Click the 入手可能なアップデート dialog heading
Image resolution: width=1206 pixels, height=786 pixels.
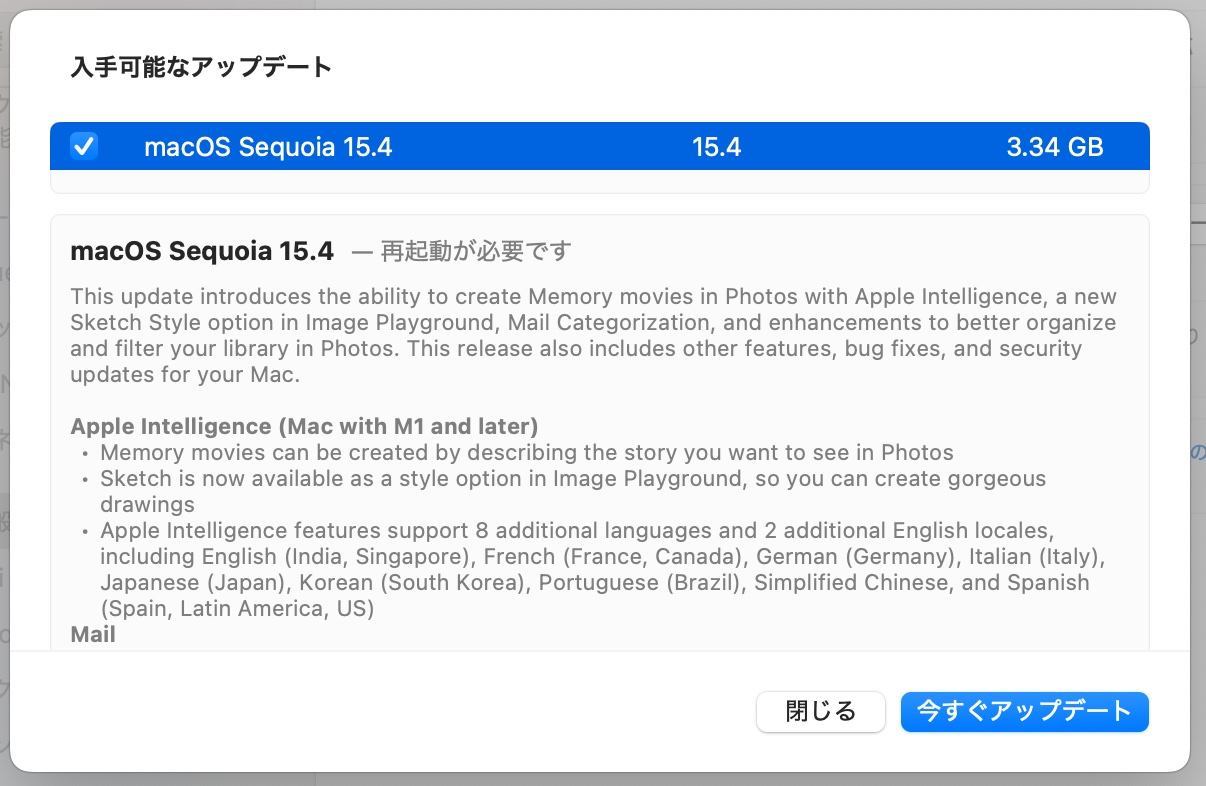pyautogui.click(x=201, y=67)
